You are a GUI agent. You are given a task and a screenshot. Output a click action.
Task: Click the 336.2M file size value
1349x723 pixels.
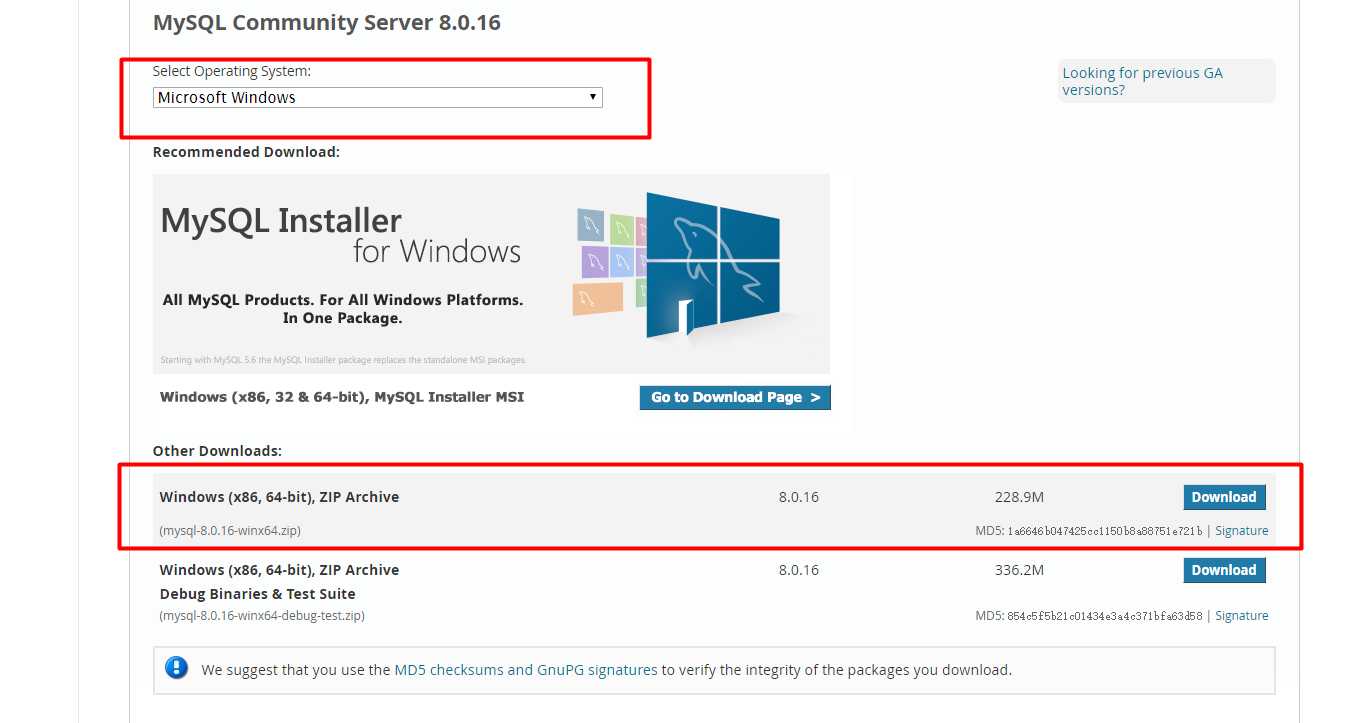pyautogui.click(x=1019, y=570)
